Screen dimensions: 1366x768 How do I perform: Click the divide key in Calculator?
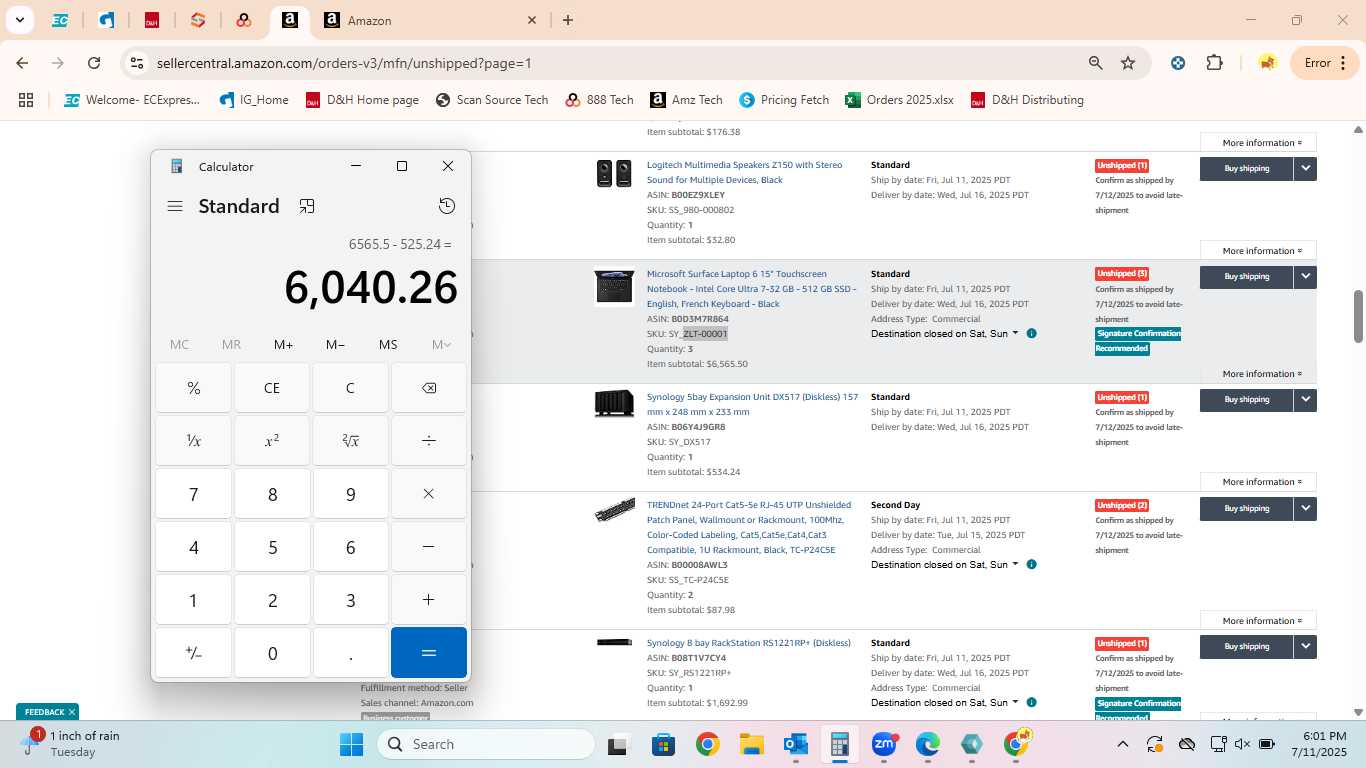tap(429, 441)
